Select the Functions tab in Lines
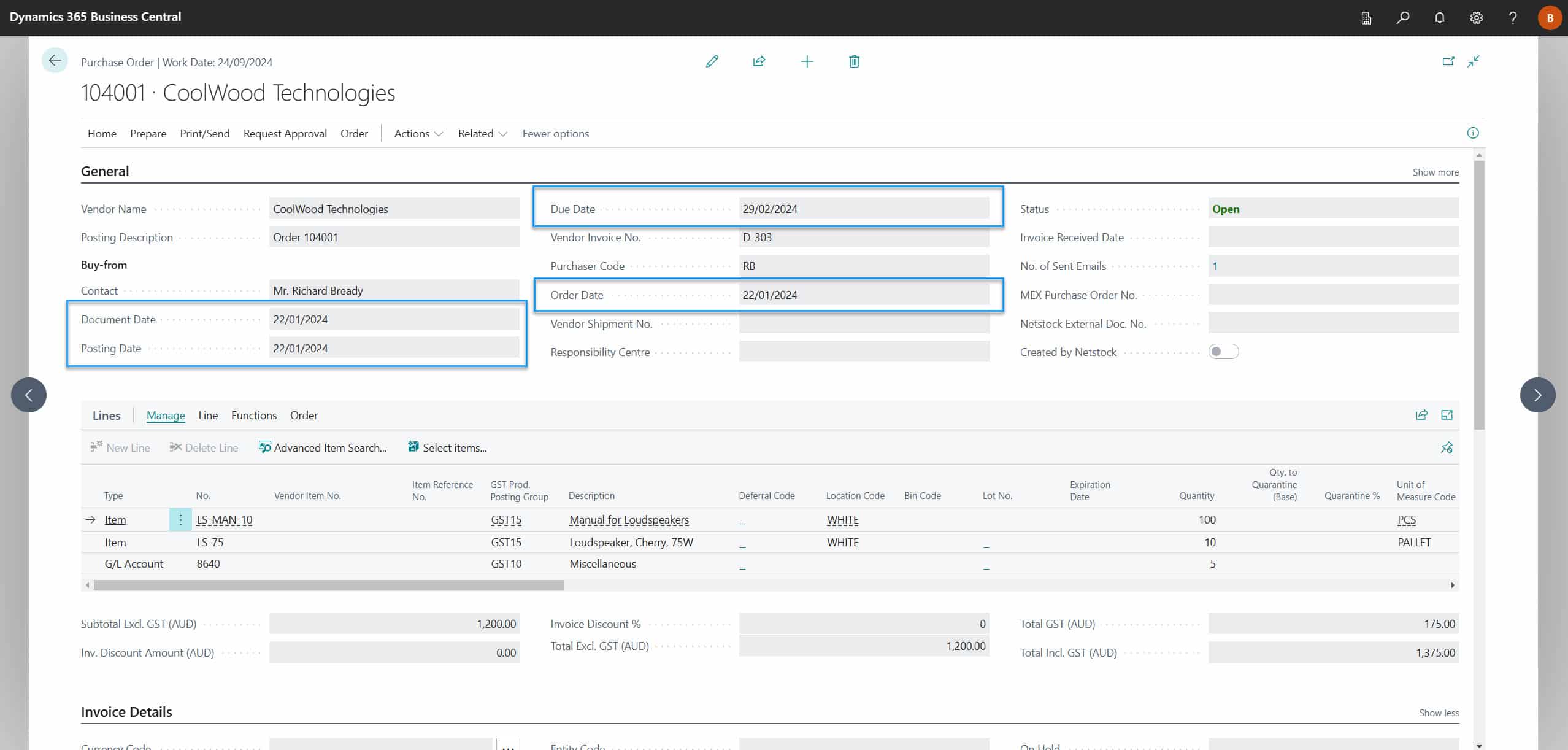 tap(253, 416)
